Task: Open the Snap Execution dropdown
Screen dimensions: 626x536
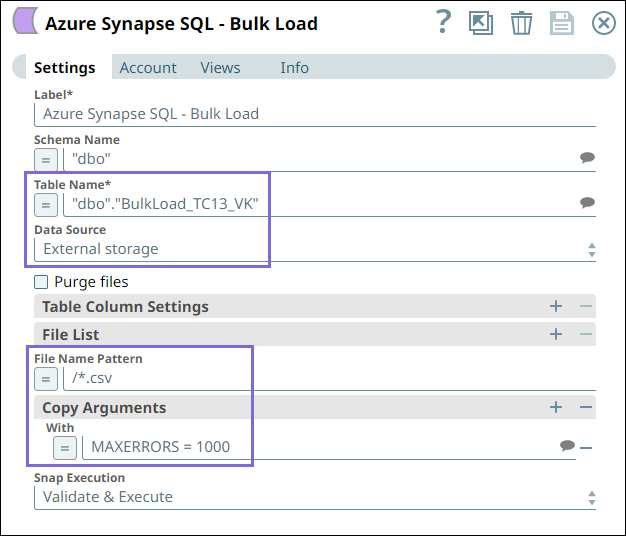Action: coord(315,498)
